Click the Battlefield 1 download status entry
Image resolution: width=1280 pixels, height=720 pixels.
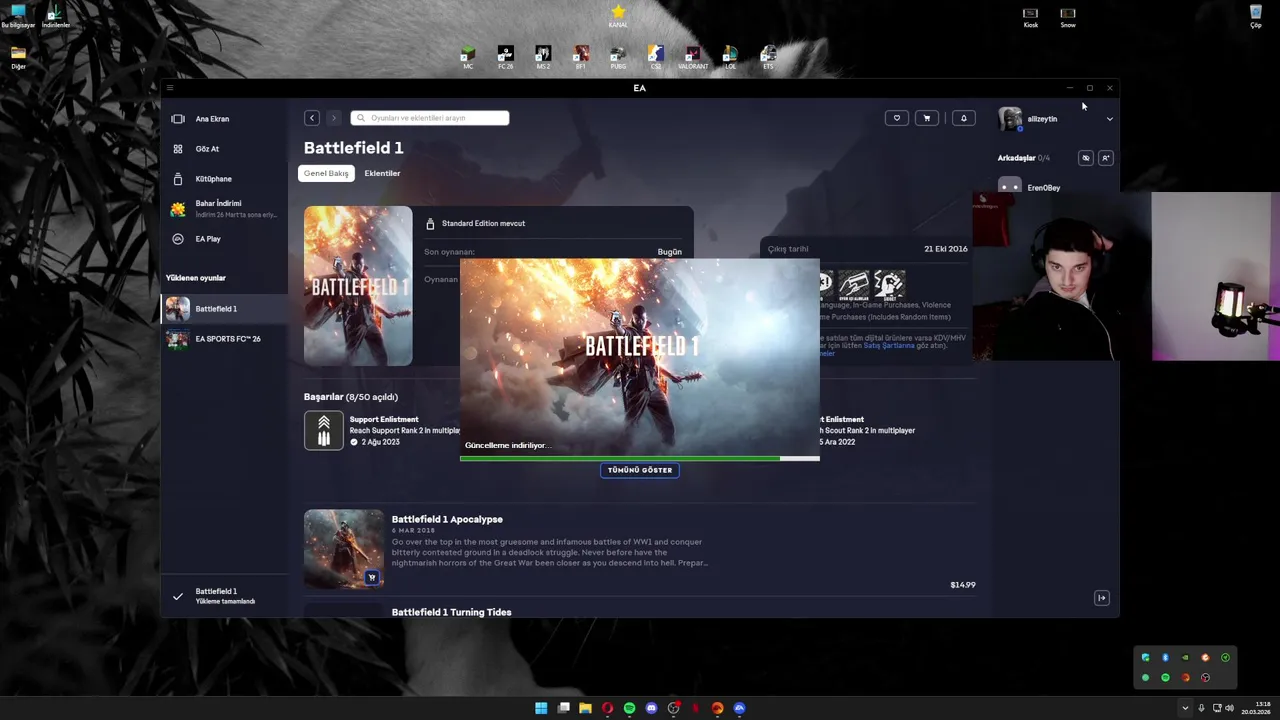pyautogui.click(x=224, y=596)
